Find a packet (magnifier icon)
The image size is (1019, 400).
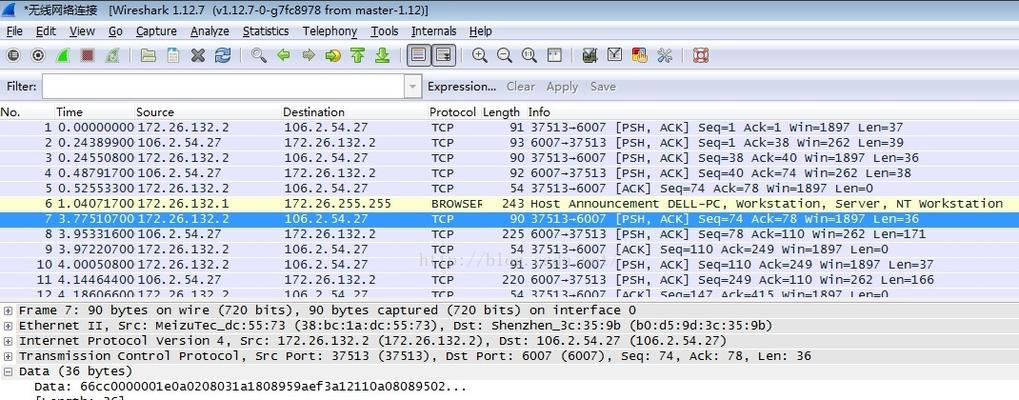(x=259, y=56)
